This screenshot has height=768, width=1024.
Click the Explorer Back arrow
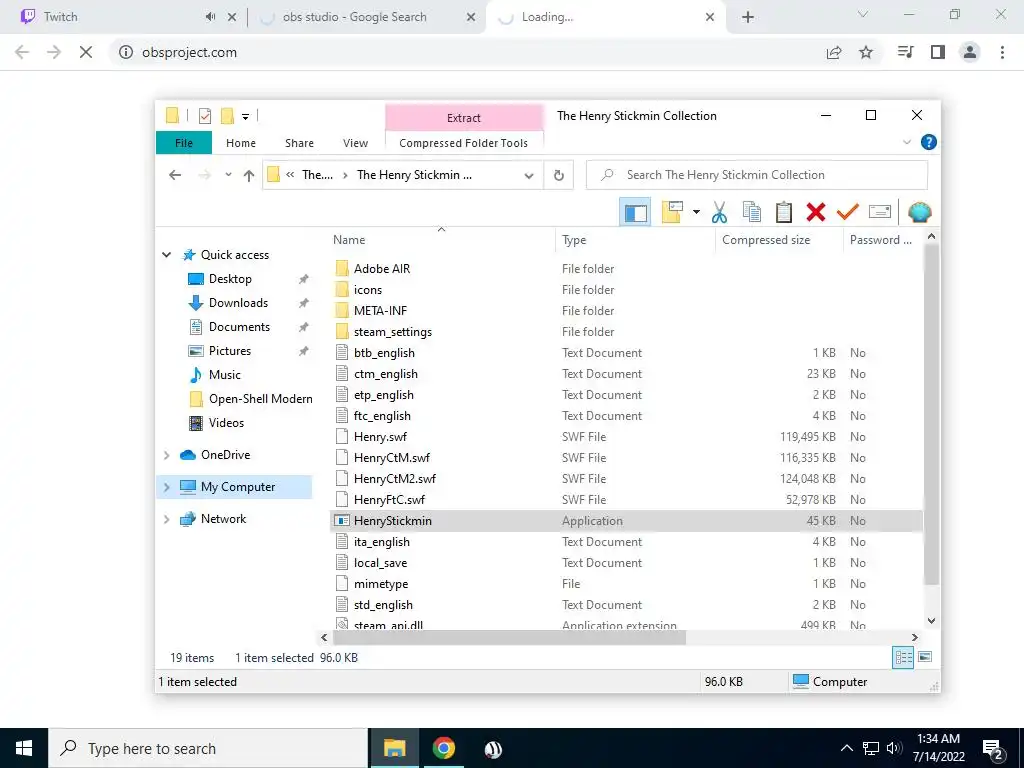[x=174, y=175]
